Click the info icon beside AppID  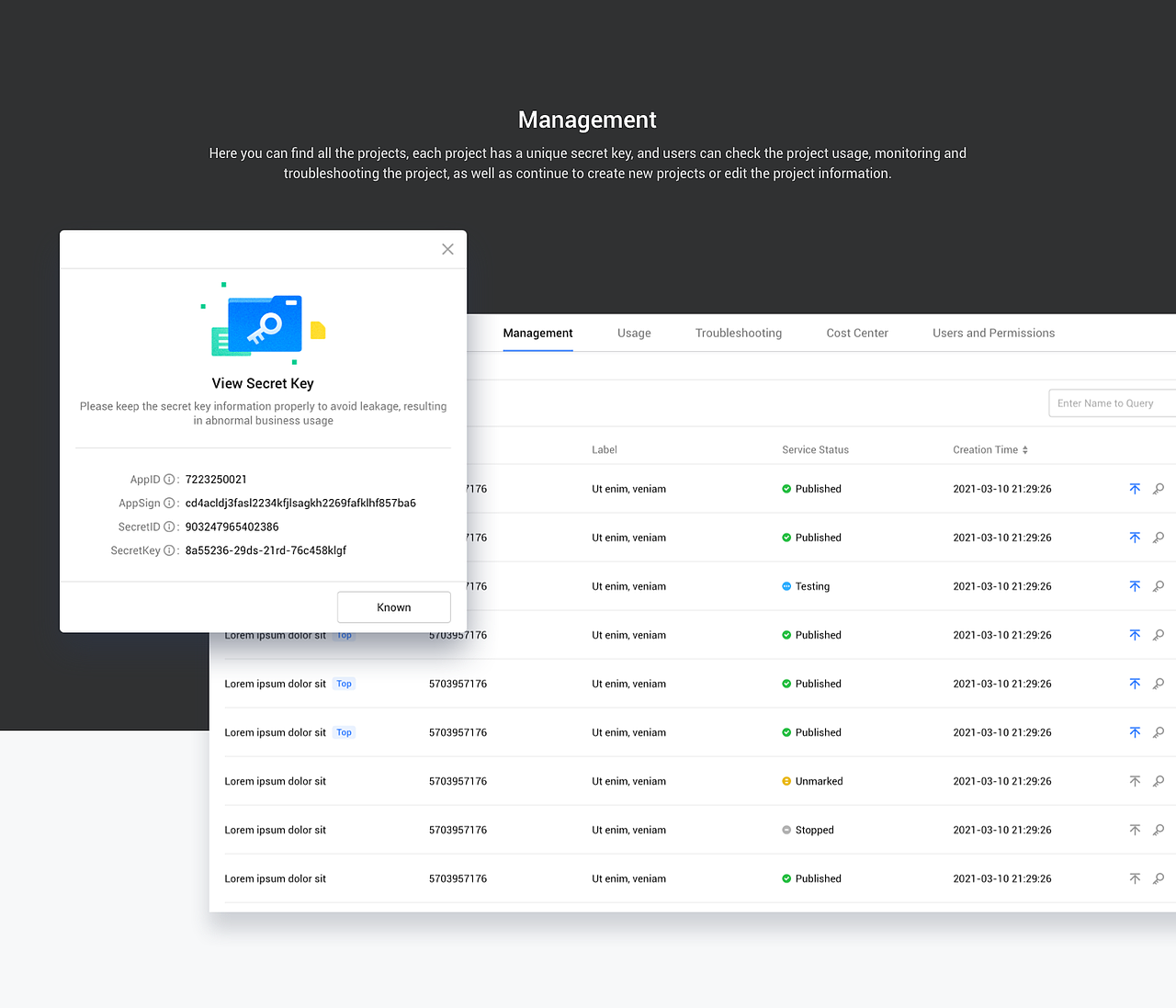pyautogui.click(x=169, y=480)
